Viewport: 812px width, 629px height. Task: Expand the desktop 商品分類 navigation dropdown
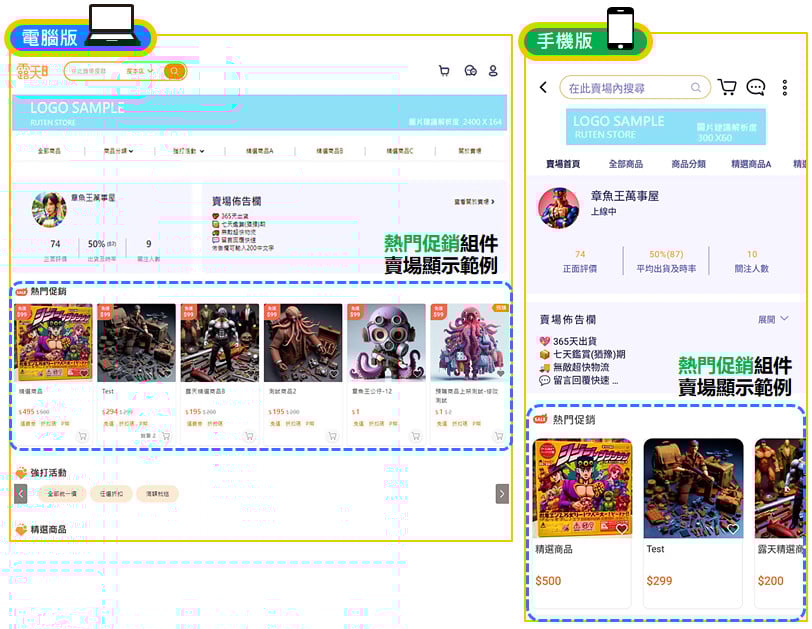pyautogui.click(x=118, y=151)
